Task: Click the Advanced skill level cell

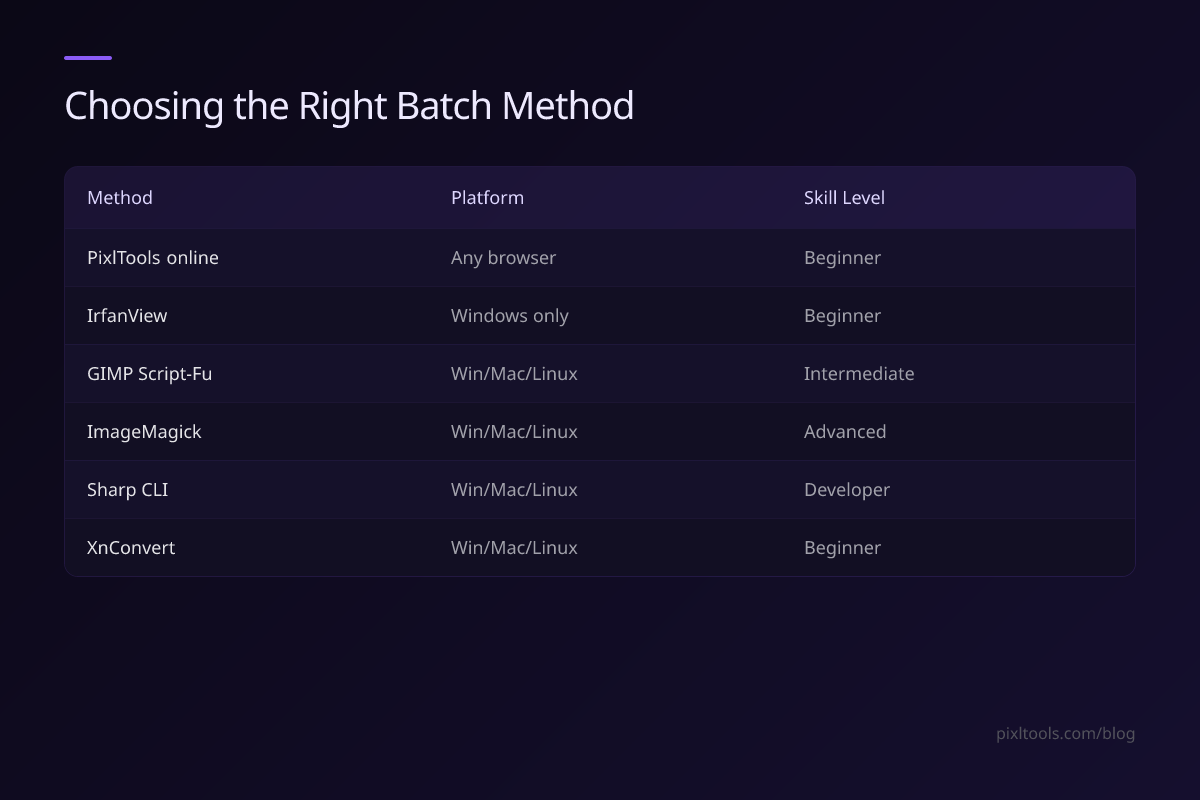Action: tap(845, 432)
